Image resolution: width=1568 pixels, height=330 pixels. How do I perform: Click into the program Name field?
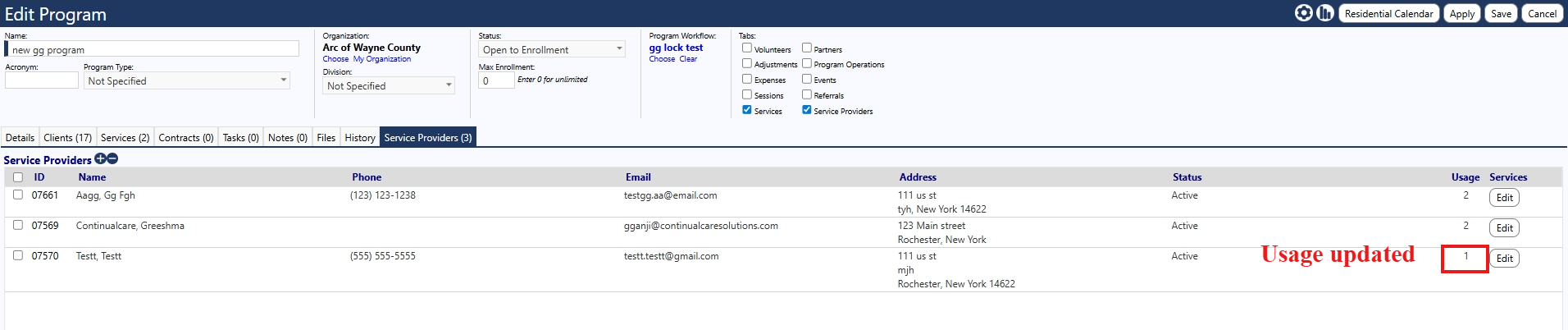(153, 49)
